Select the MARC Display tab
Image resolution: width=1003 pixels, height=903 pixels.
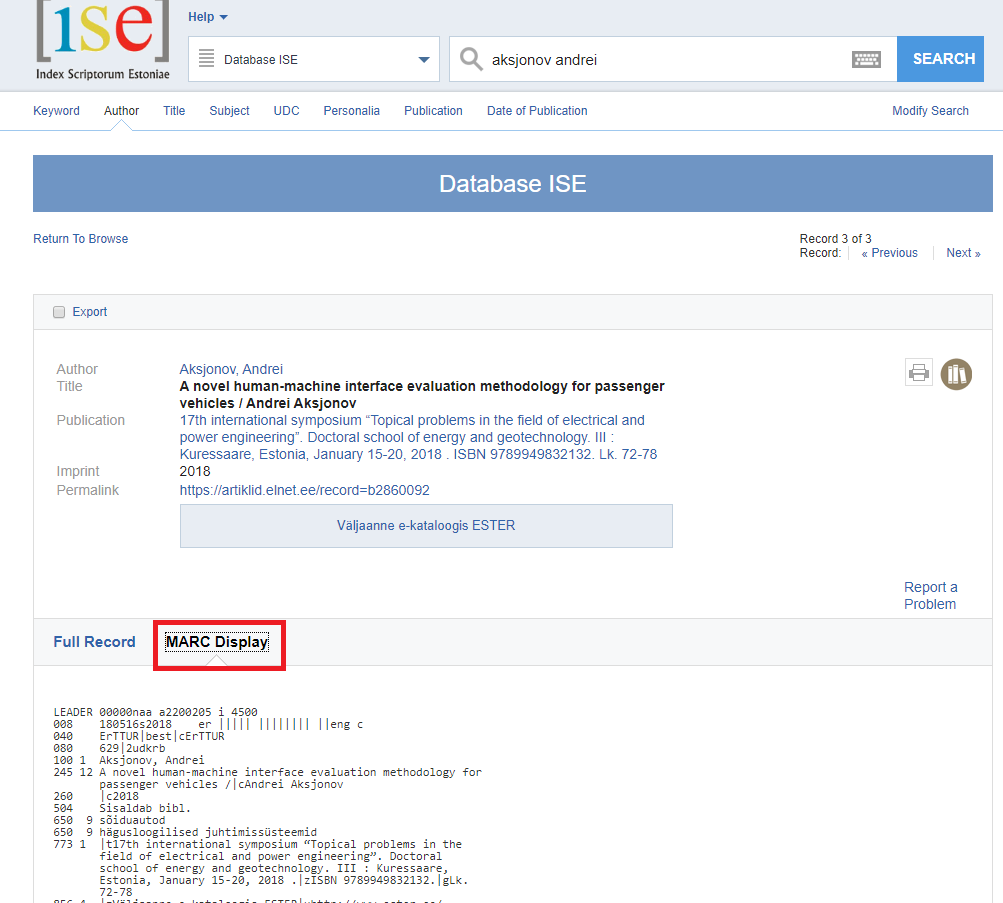click(x=217, y=642)
